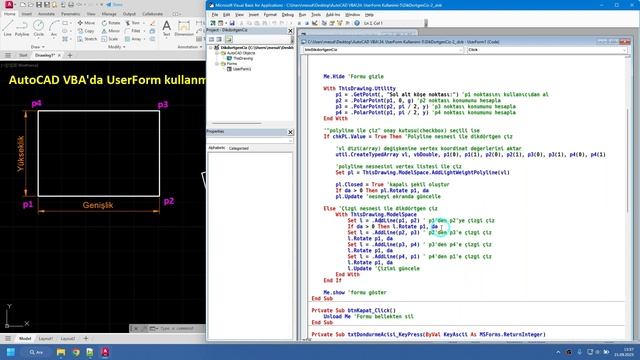Select the Dimension annotation tool

184,28
